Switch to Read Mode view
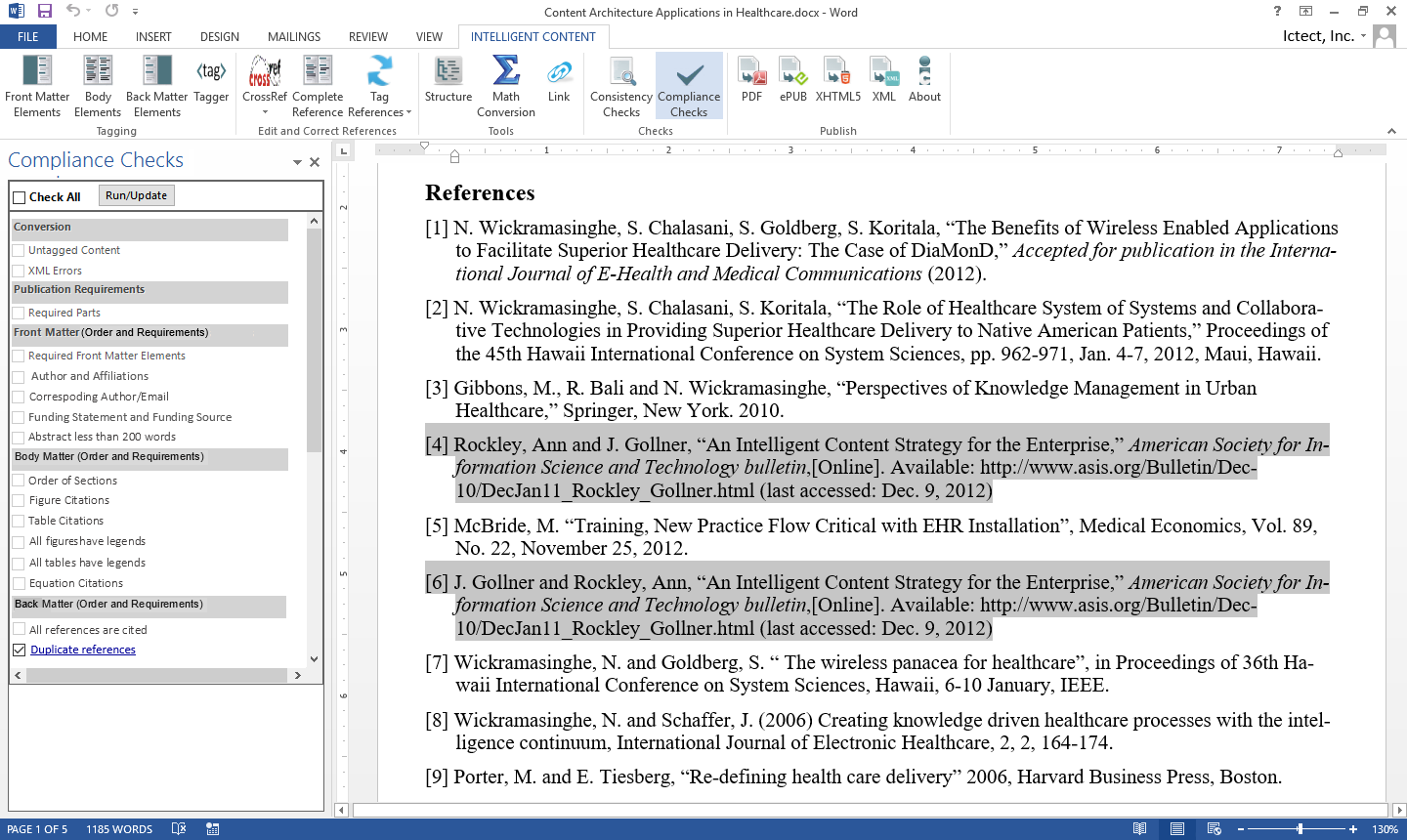 point(1139,828)
